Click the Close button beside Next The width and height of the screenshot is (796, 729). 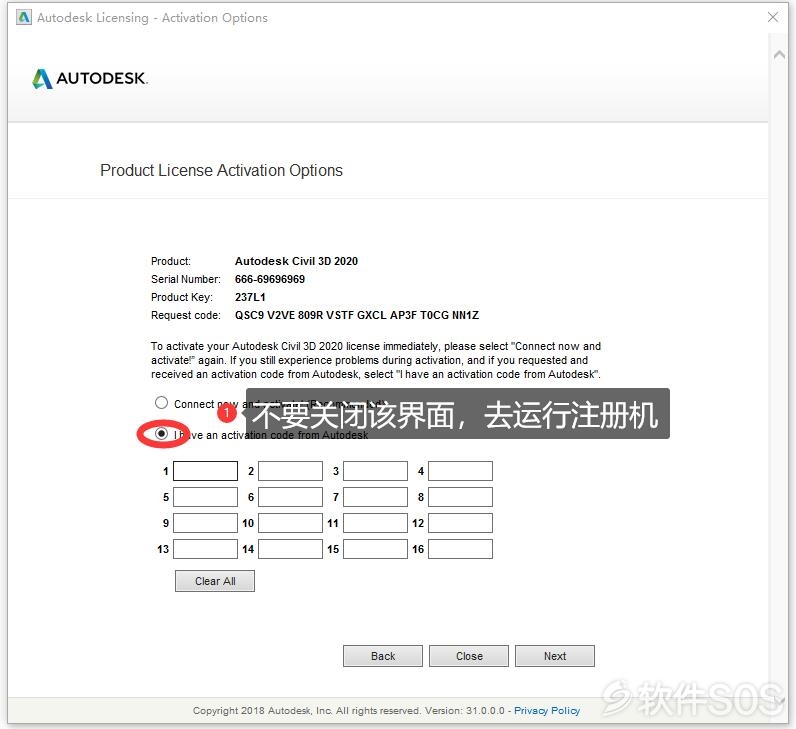469,656
